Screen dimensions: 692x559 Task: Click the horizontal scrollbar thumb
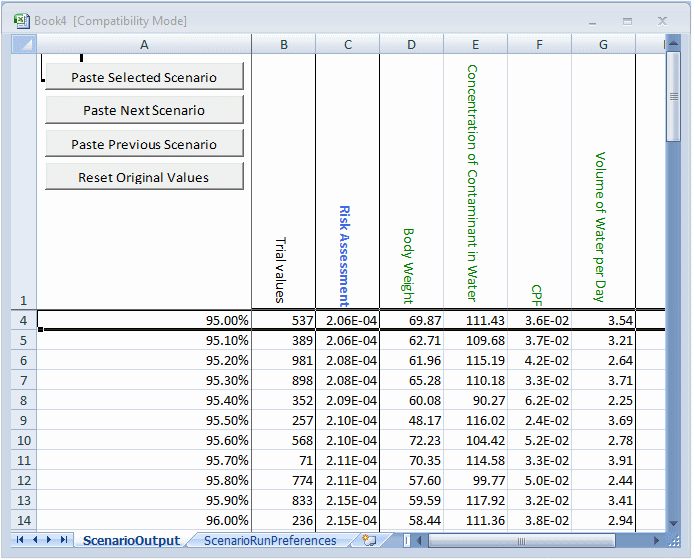(521, 540)
